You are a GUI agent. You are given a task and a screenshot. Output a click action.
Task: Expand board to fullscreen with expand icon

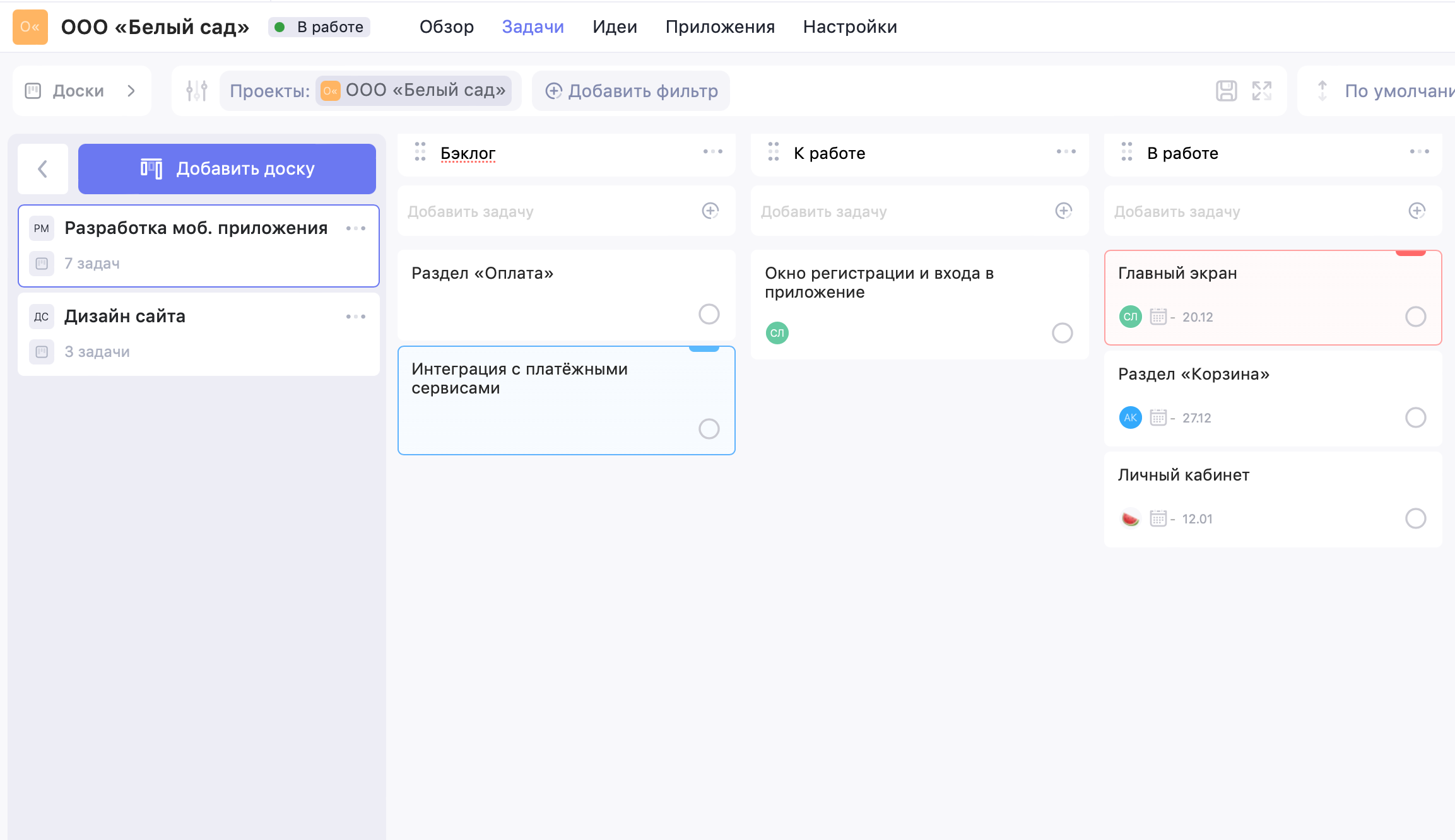[x=1261, y=91]
